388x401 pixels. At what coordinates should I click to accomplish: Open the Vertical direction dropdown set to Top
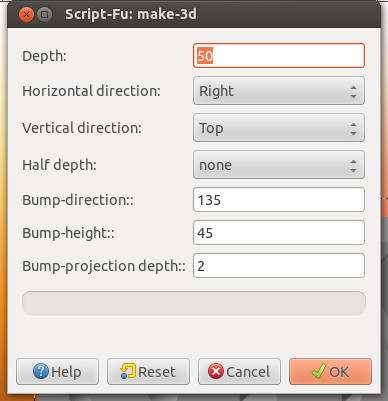pos(279,128)
